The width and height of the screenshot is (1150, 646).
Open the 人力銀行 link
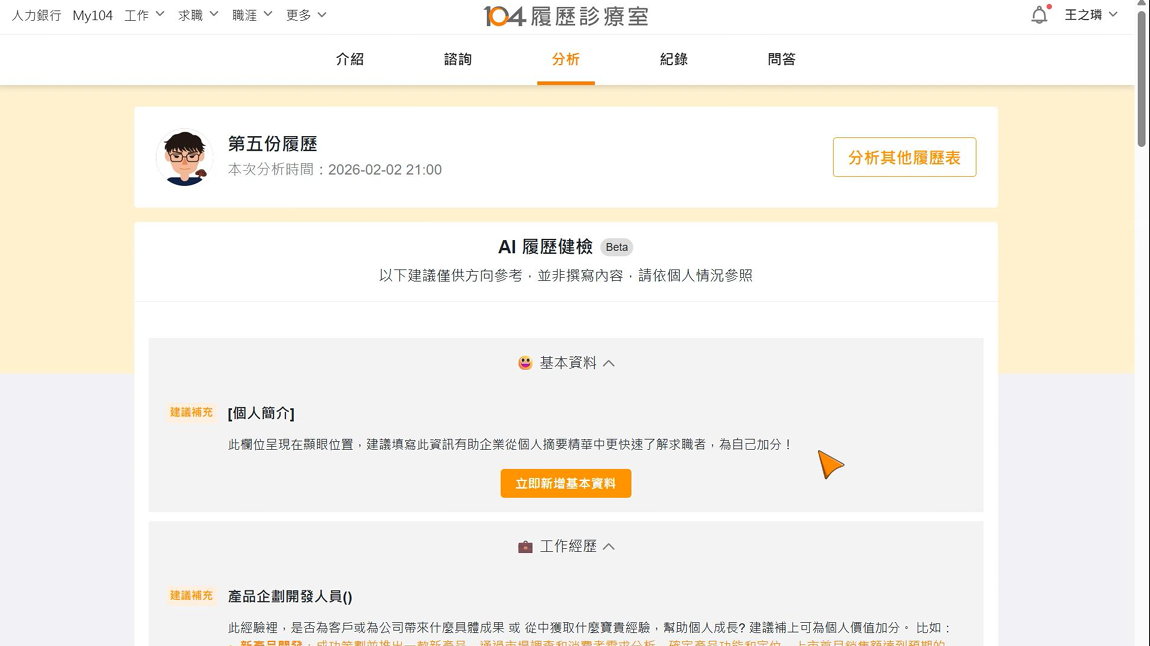pos(36,15)
